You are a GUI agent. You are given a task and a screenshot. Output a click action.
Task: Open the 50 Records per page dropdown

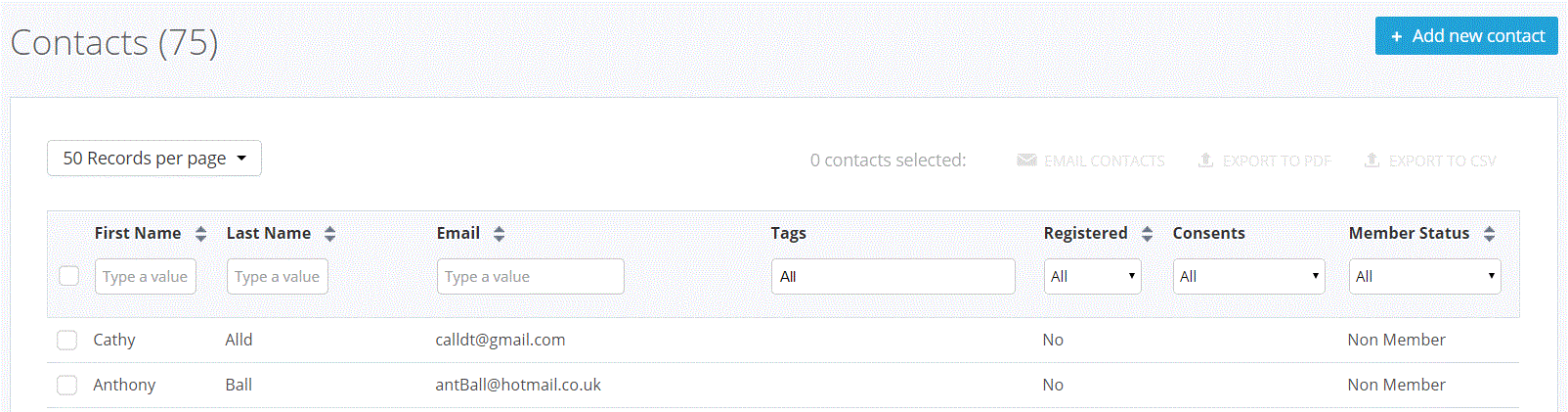[154, 159]
